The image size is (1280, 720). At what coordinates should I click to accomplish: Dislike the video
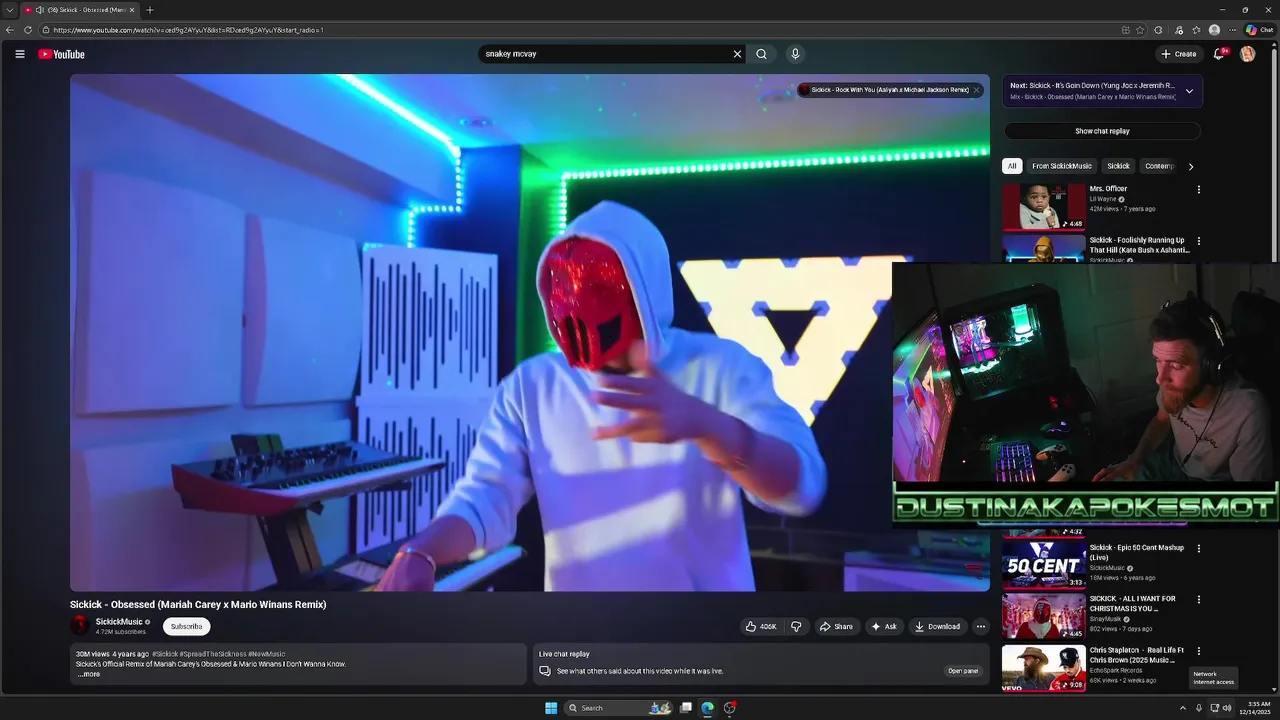pos(796,627)
